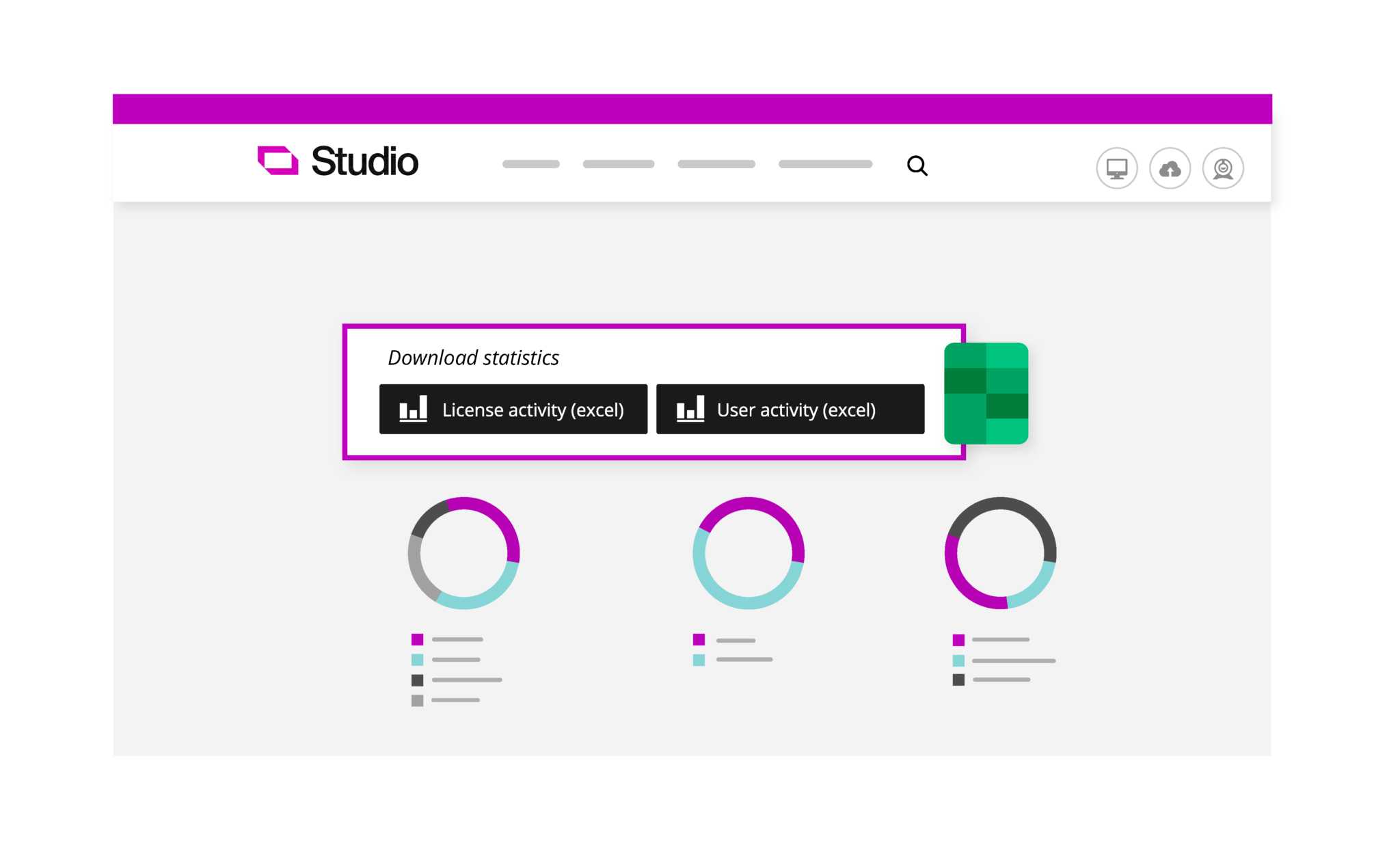Click the webcam icon in header
The height and width of the screenshot is (843, 1400).
(1223, 168)
